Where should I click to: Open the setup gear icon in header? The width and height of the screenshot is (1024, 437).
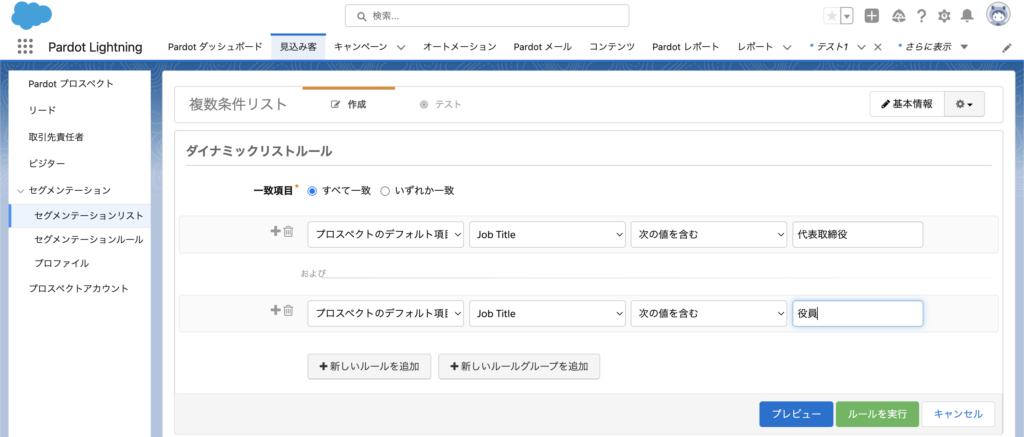(944, 16)
